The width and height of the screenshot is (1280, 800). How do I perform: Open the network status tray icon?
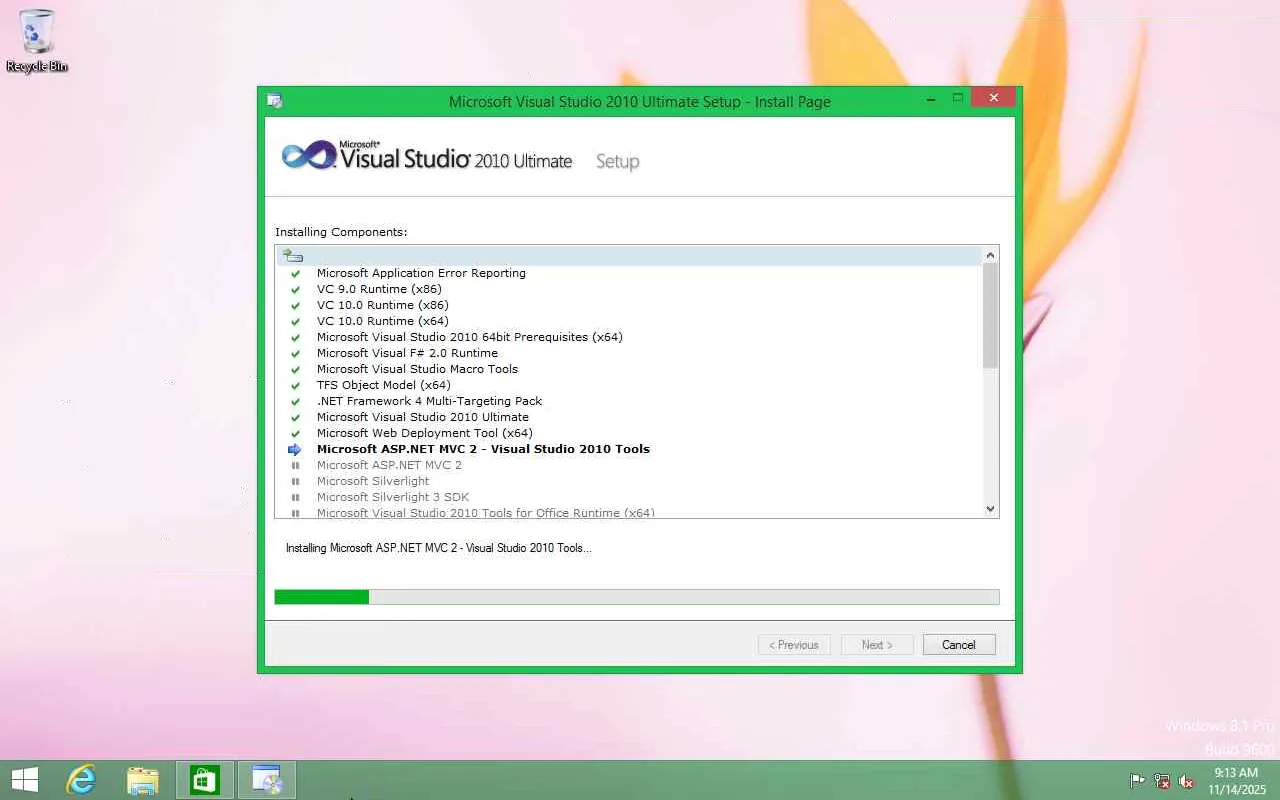tap(1162, 781)
